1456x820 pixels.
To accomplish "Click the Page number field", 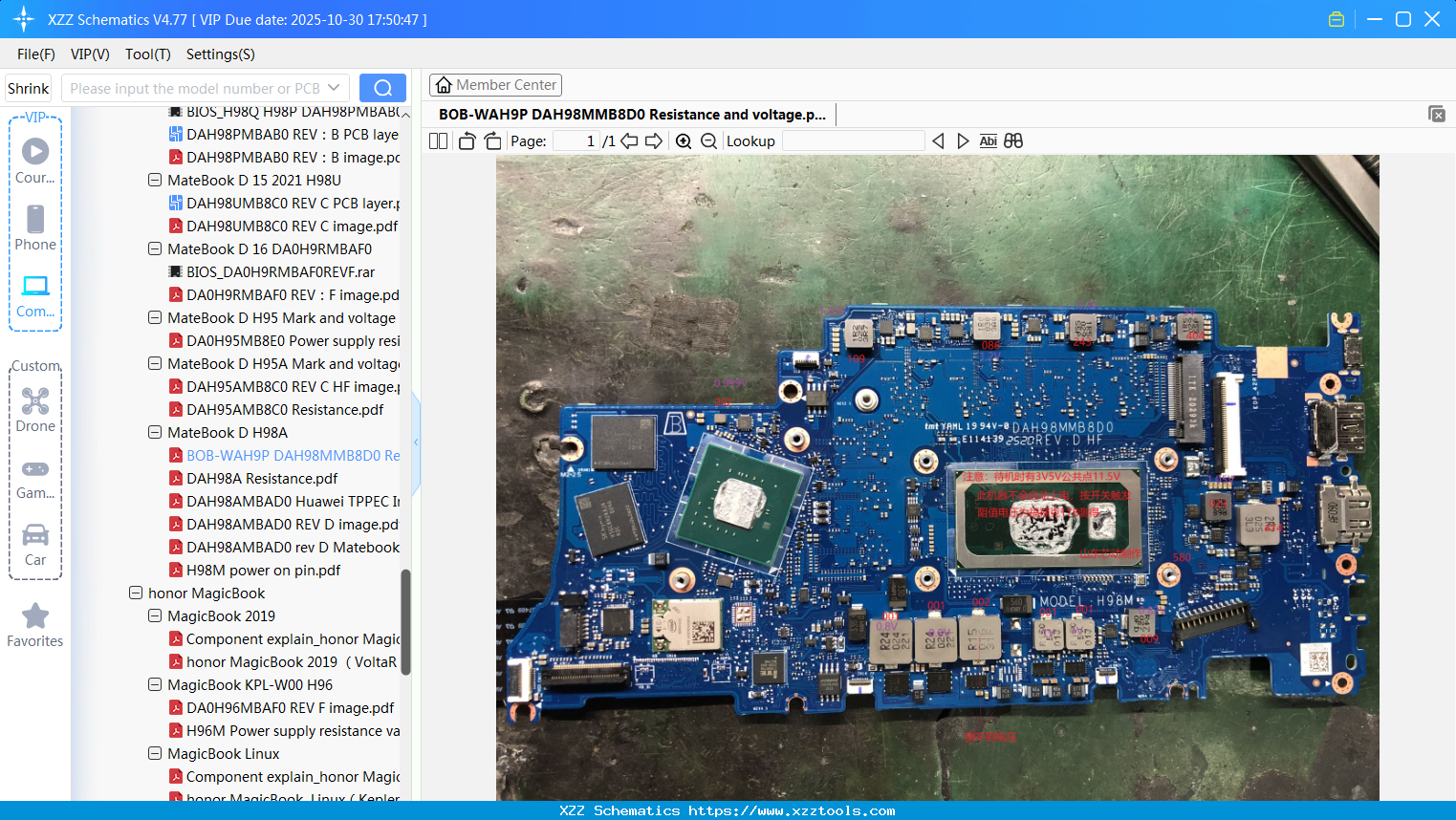I will (576, 141).
